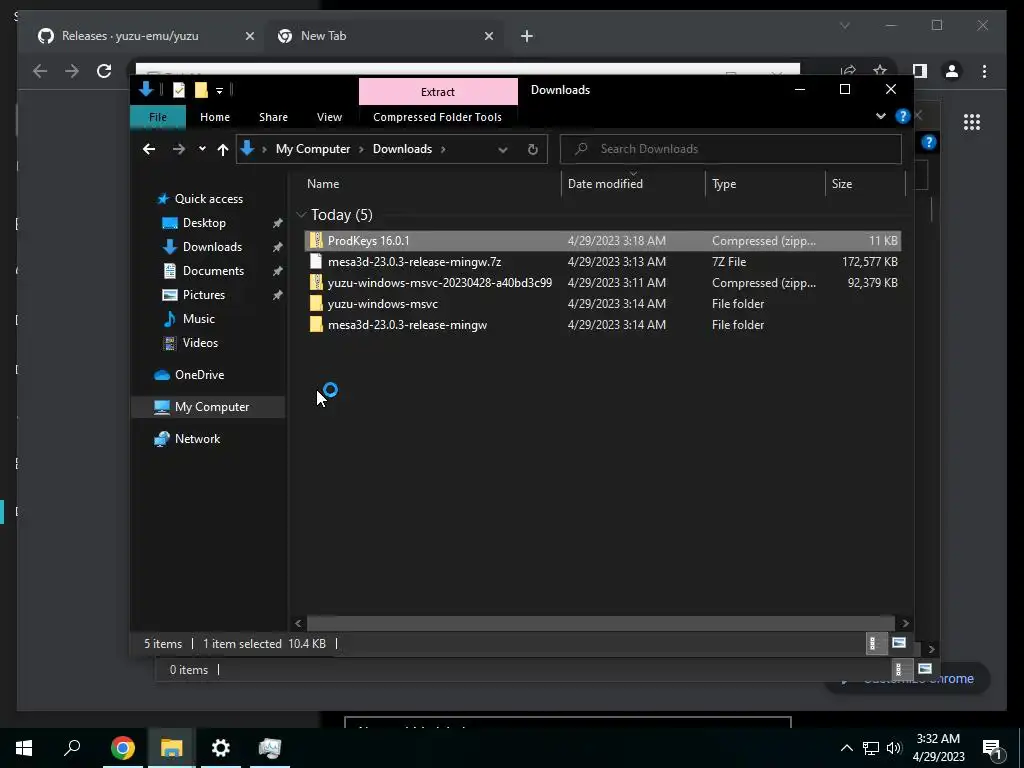Open the Share ribbon tab
Image resolution: width=1024 pixels, height=768 pixels.
click(273, 117)
